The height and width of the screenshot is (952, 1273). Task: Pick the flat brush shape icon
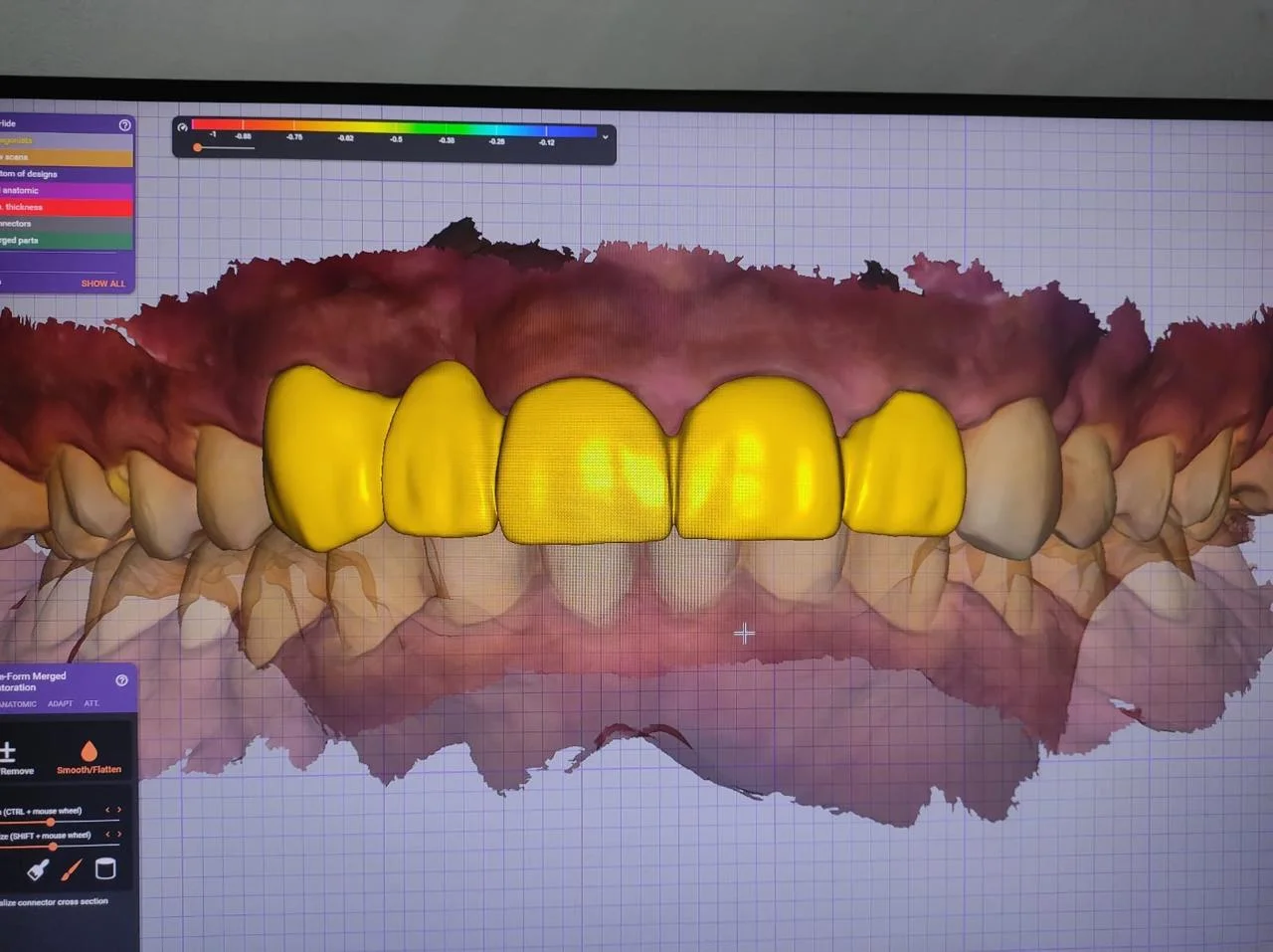(x=37, y=867)
